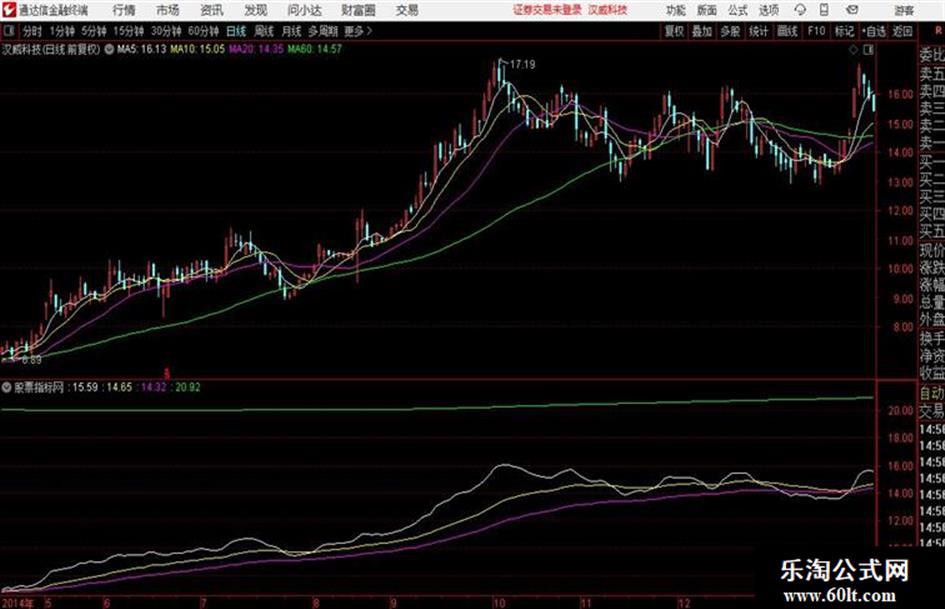945x609 pixels.
Task: Open the mail envelope icon
Action: pos(852,10)
